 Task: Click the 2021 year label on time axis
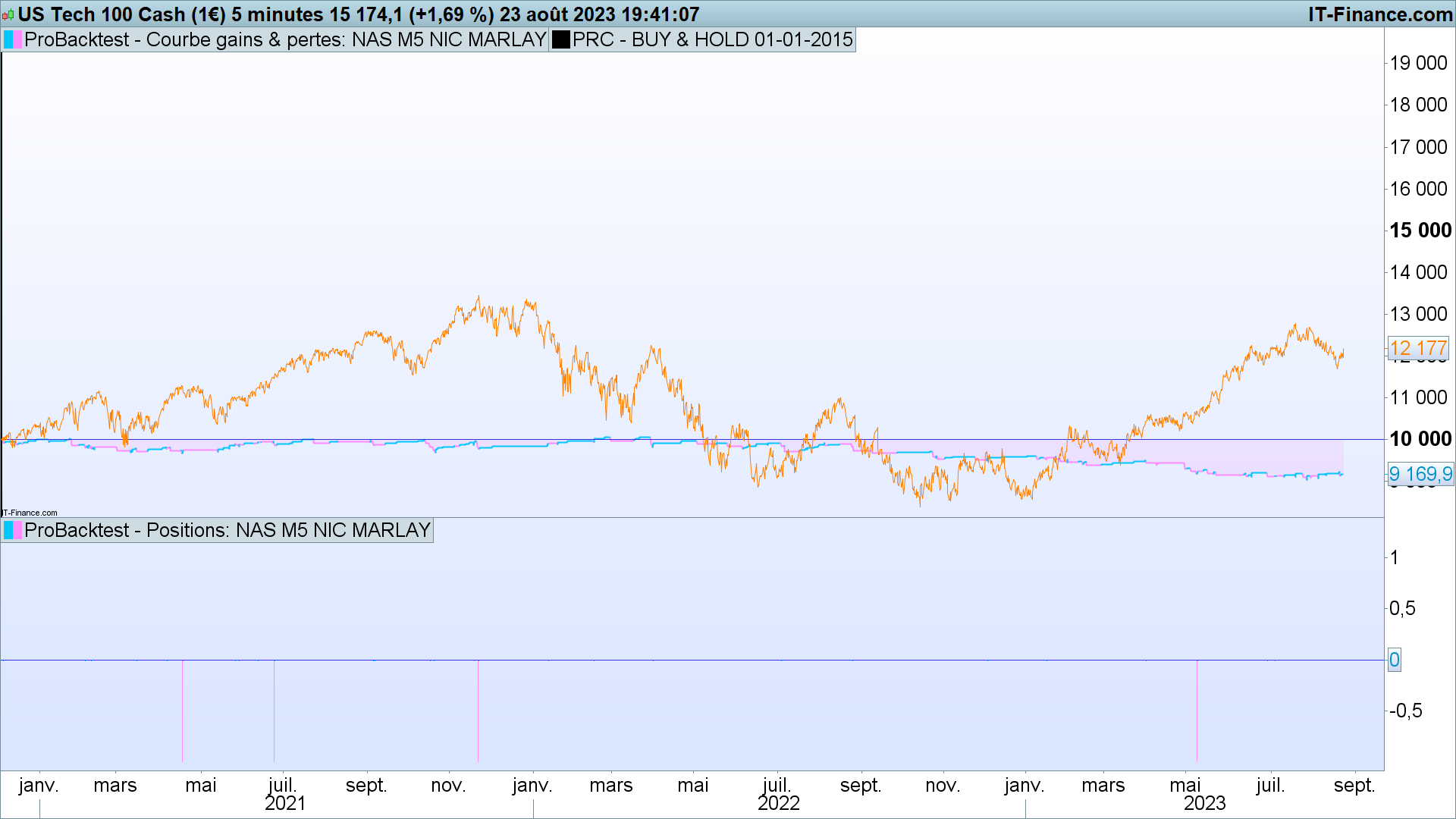pos(285,804)
